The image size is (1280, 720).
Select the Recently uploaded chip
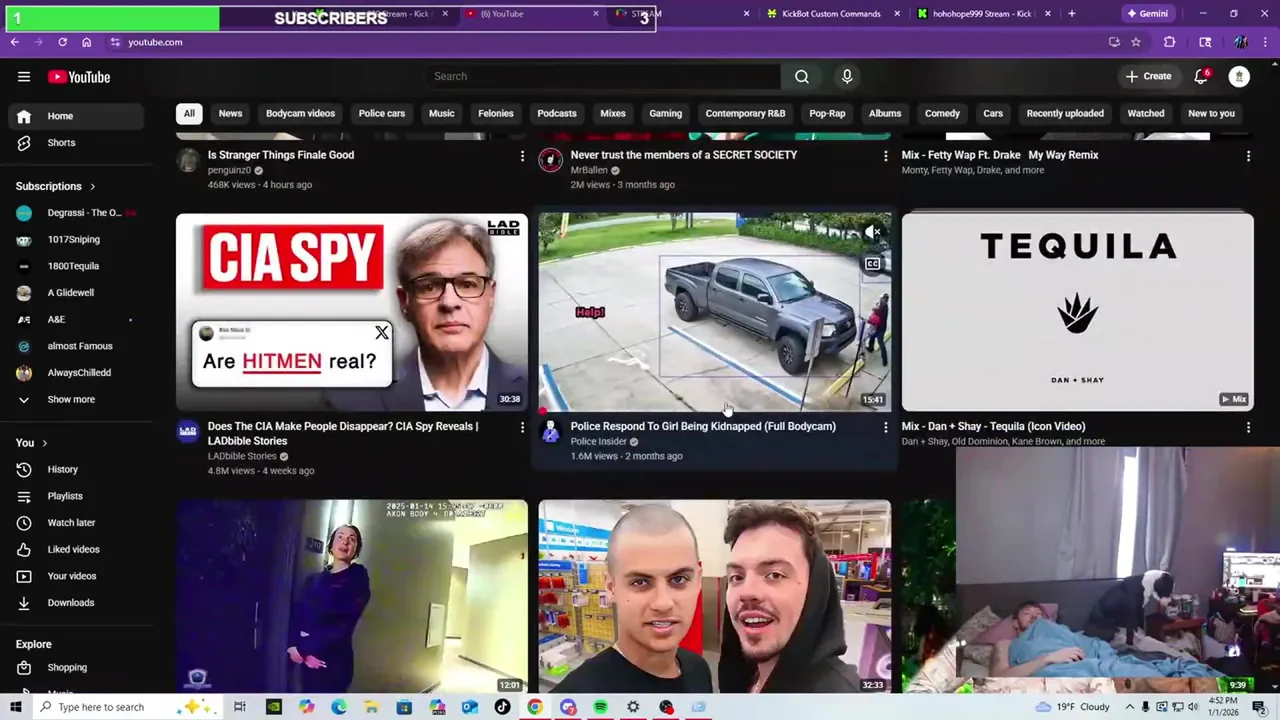[x=1065, y=113]
